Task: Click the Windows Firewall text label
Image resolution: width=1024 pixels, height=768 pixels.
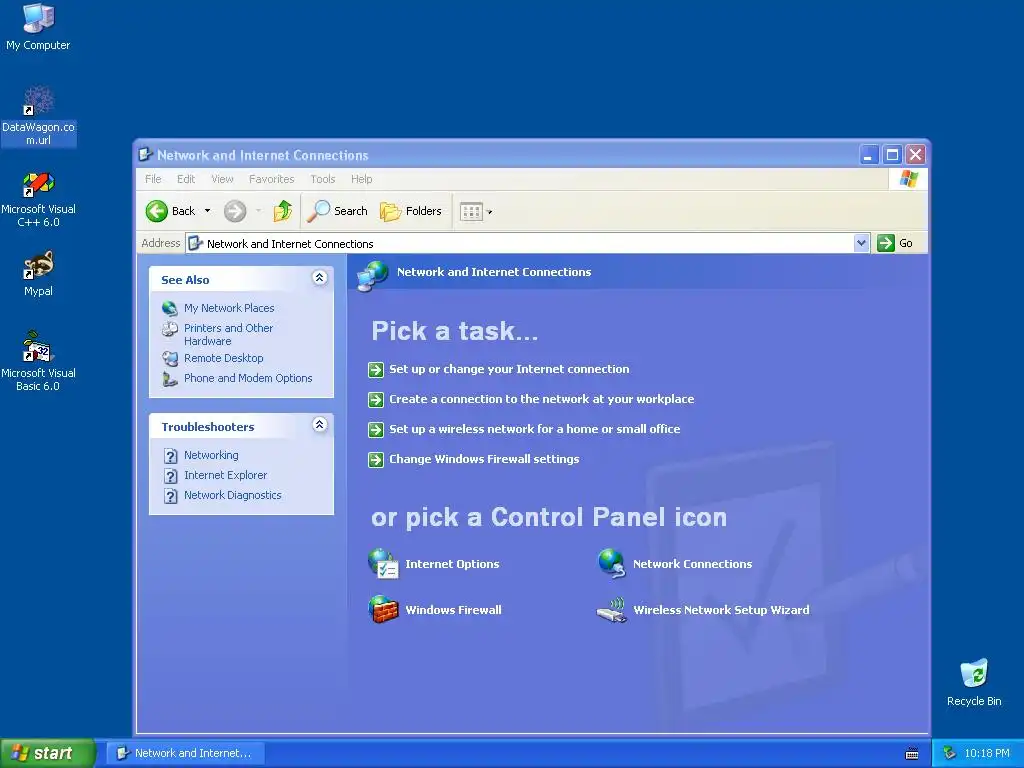Action: tap(453, 610)
